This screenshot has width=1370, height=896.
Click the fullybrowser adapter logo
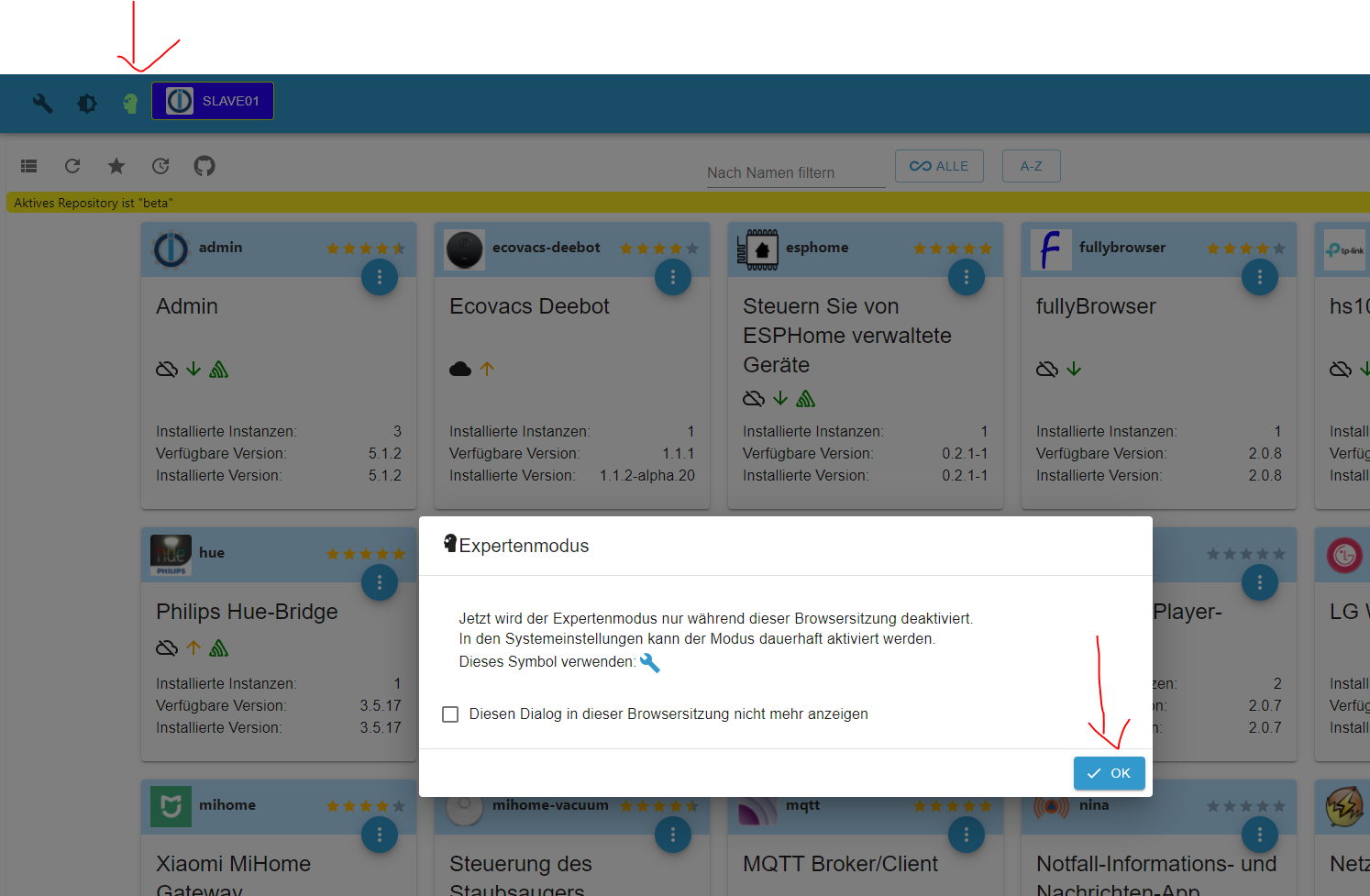pyautogui.click(x=1051, y=249)
